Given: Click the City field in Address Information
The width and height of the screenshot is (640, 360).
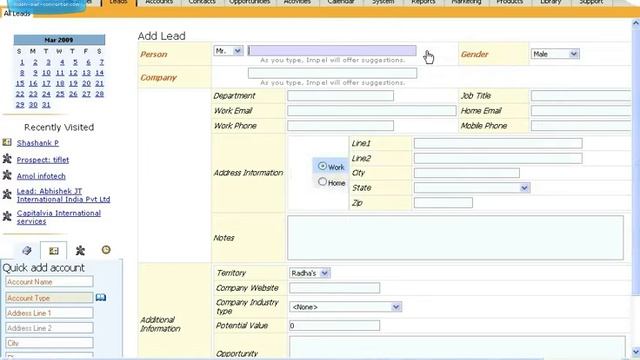Looking at the screenshot, I should pyautogui.click(x=467, y=173).
